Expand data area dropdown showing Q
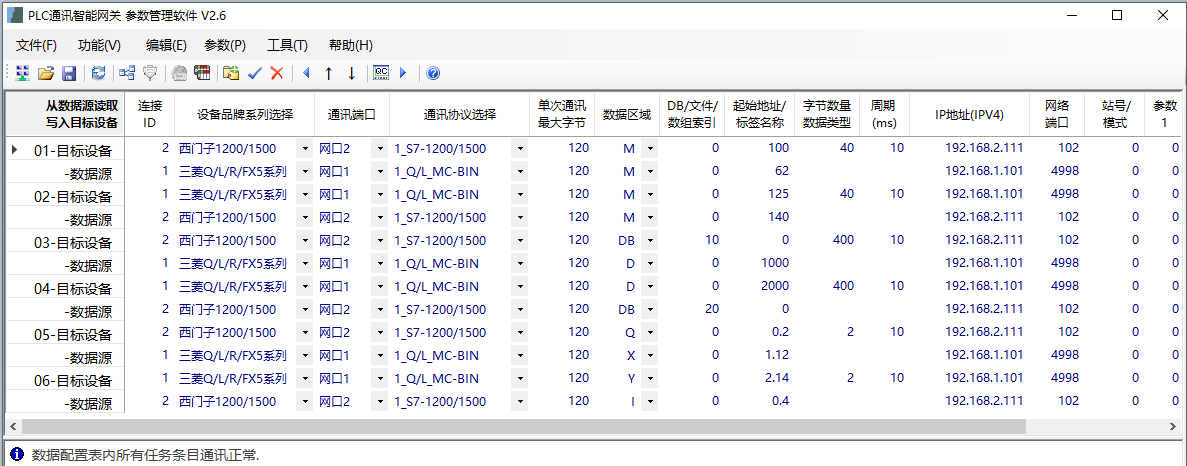 click(x=649, y=333)
